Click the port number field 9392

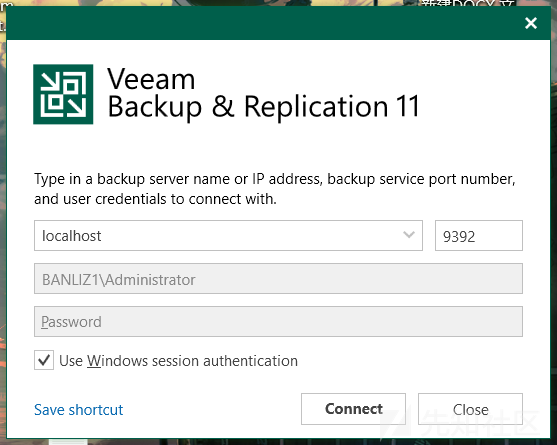(478, 235)
